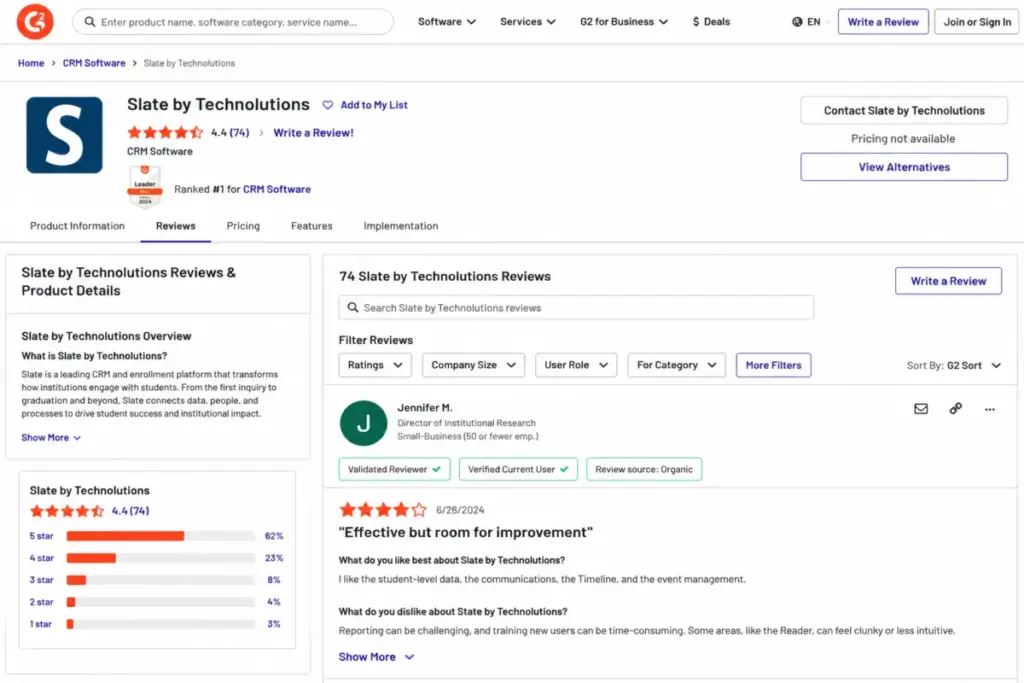Switch to the Product Information tab
This screenshot has height=683, width=1024.
pyautogui.click(x=77, y=226)
